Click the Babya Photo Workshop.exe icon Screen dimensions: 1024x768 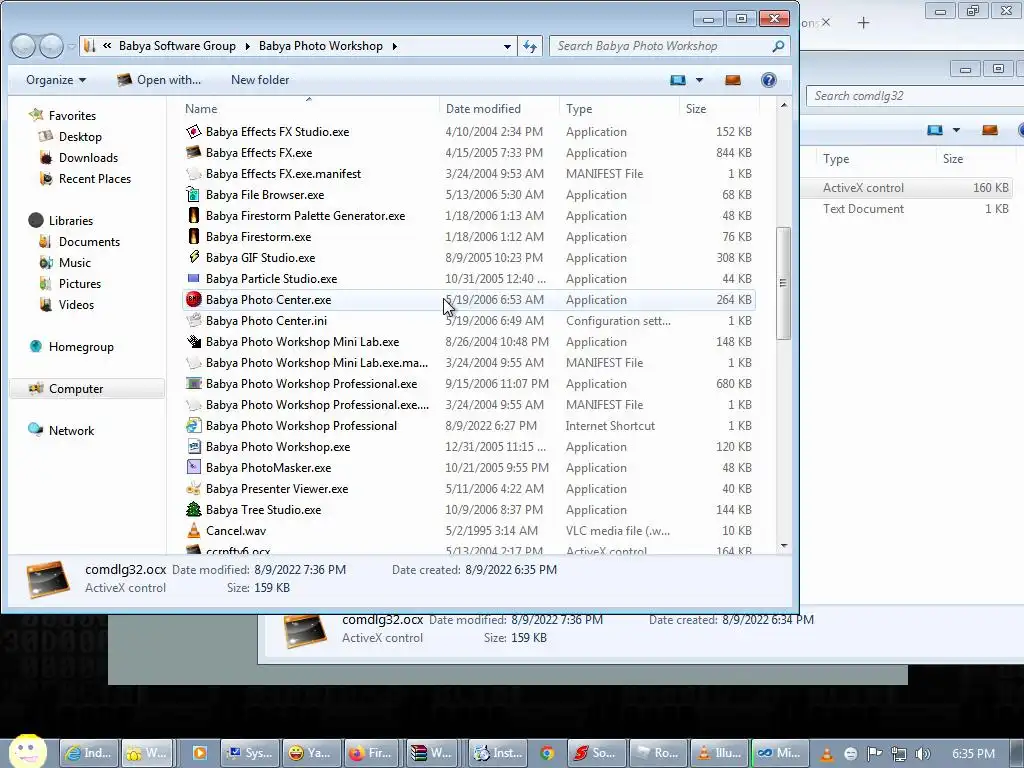point(193,447)
